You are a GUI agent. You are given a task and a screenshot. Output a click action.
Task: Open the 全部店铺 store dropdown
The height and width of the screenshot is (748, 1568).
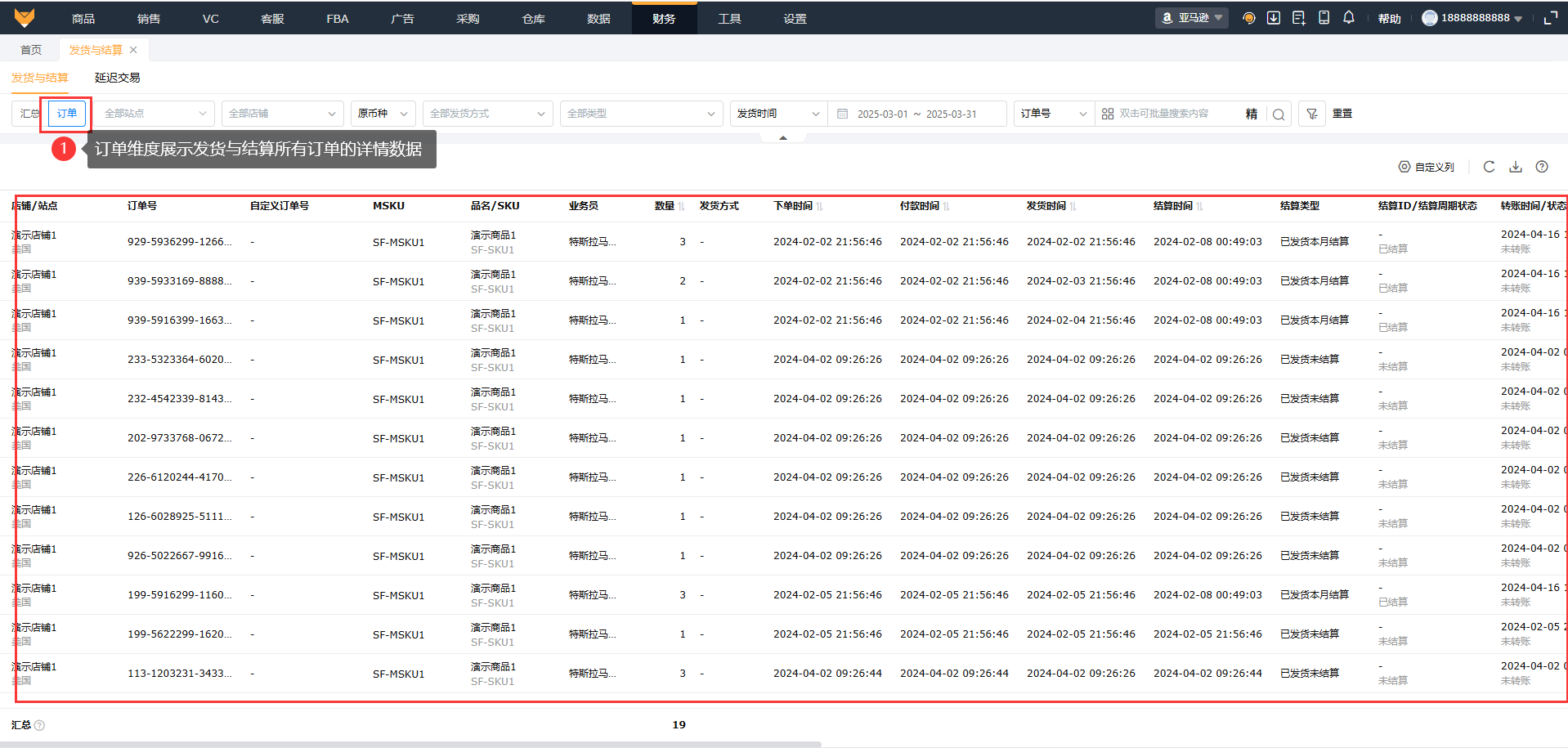tap(281, 114)
